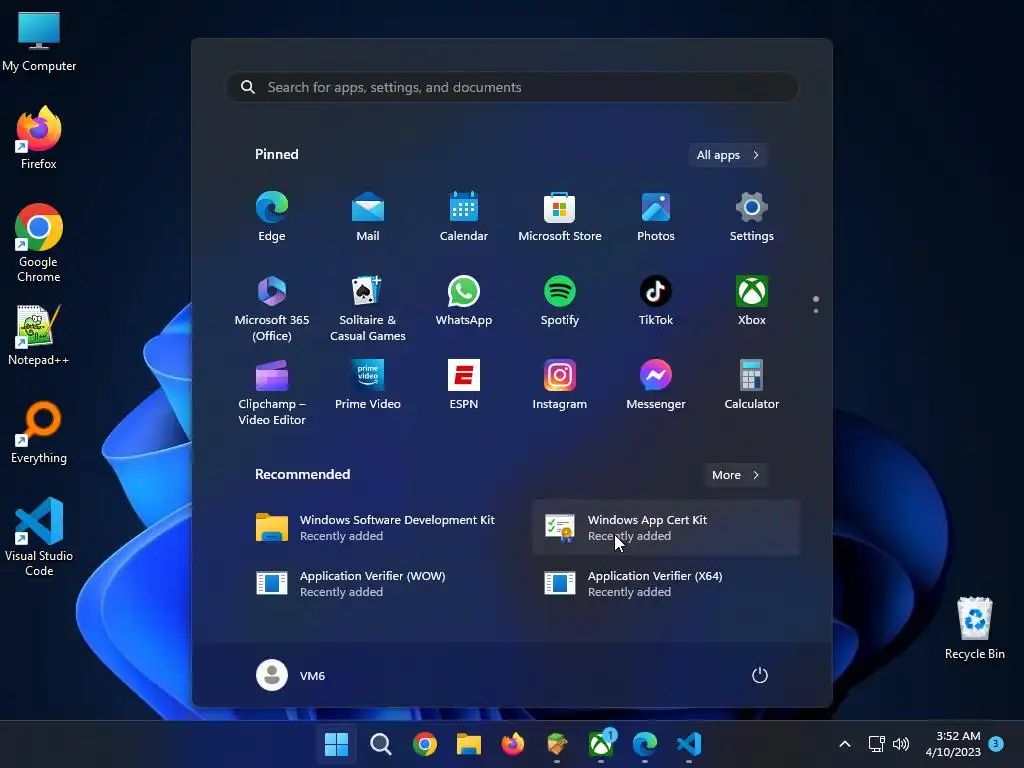
Task: Open Edge from the taskbar
Action: tap(645, 744)
